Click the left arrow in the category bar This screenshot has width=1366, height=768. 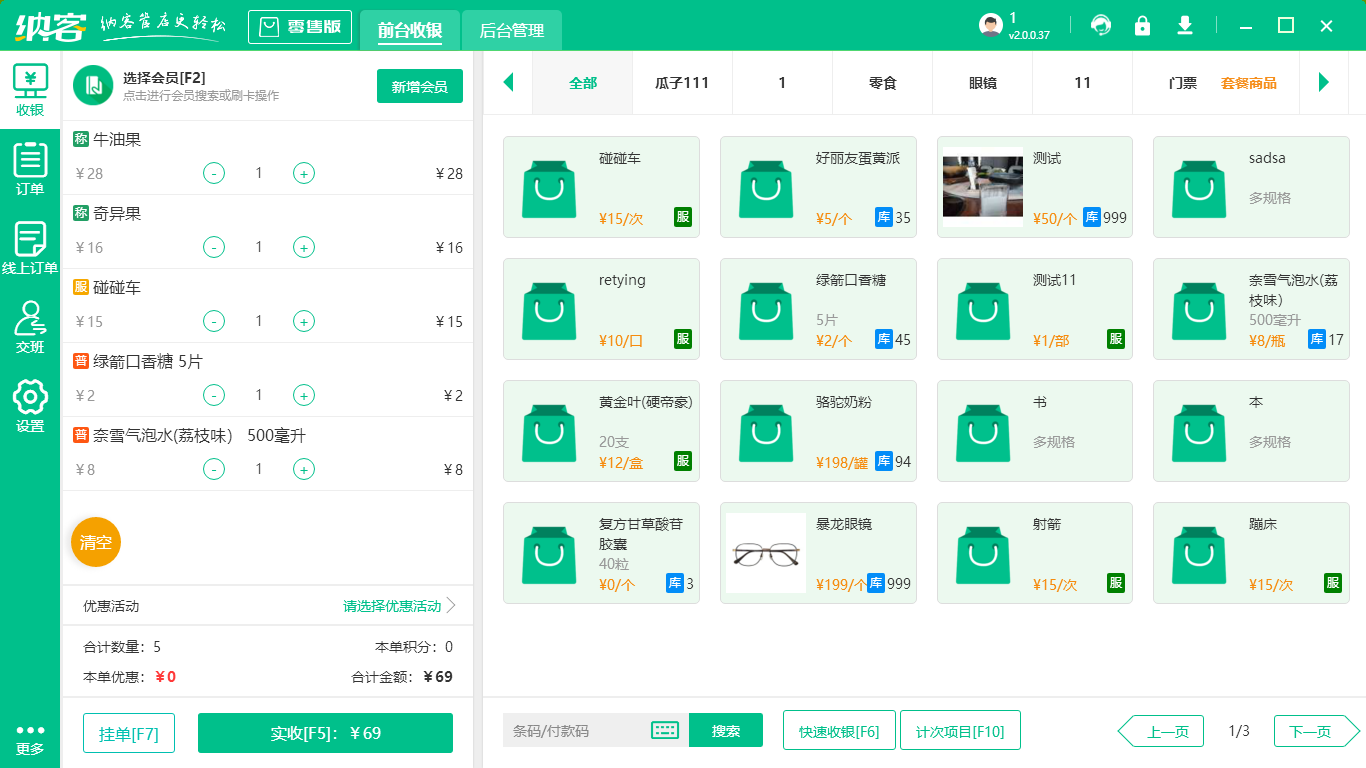508,82
